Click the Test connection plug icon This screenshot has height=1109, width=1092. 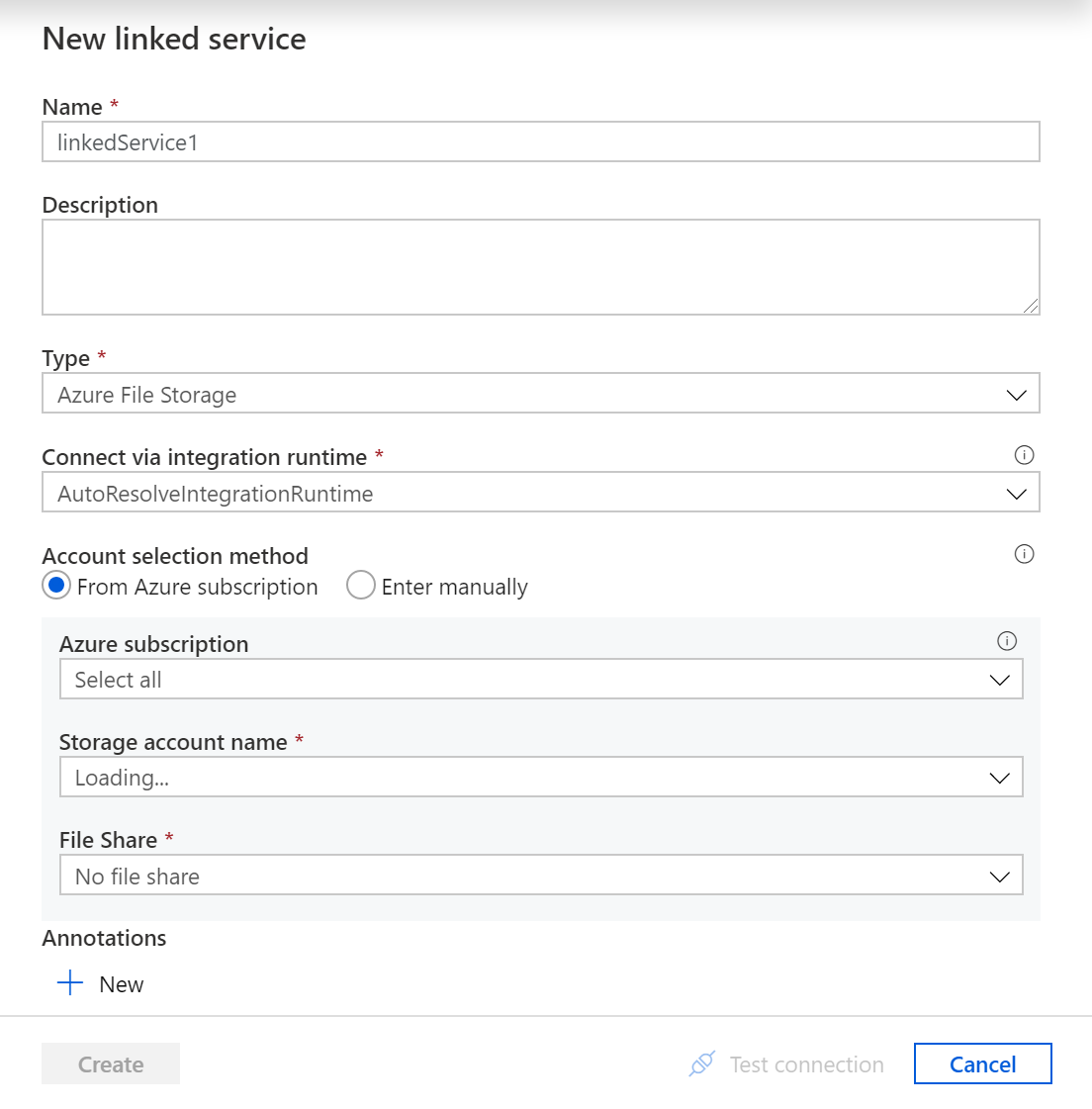(x=702, y=1064)
